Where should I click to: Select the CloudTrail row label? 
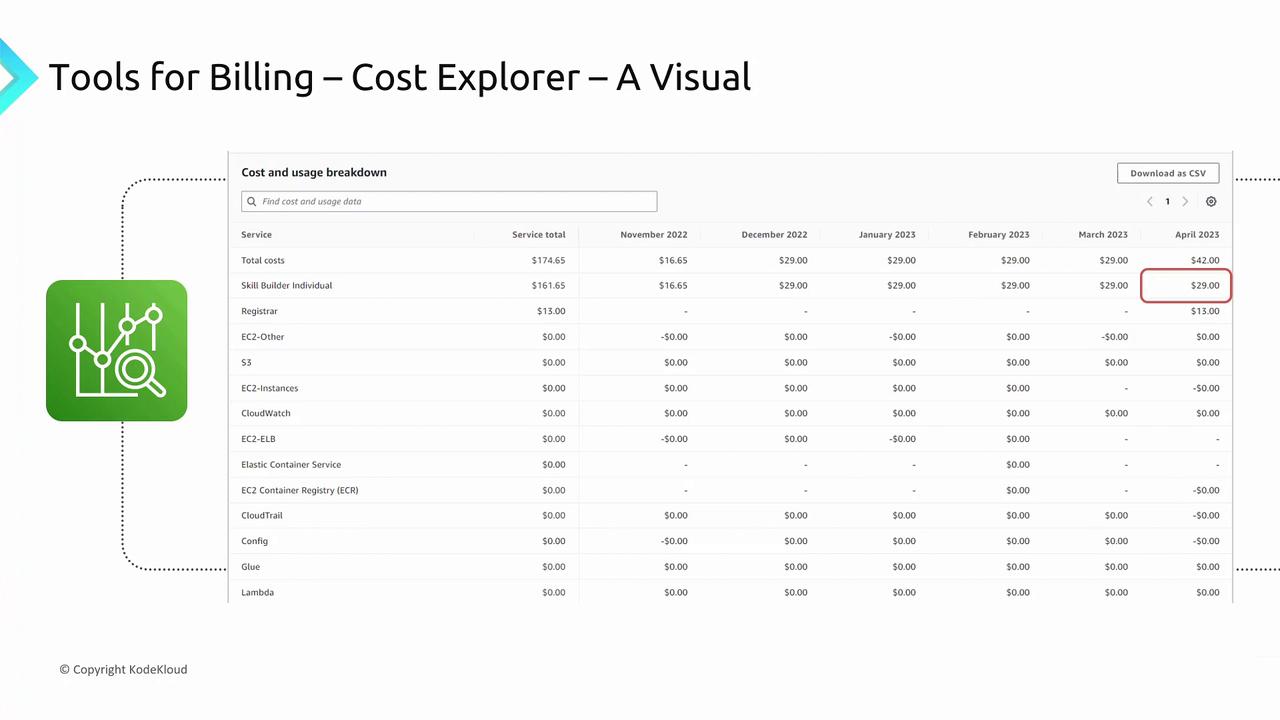pyautogui.click(x=262, y=515)
